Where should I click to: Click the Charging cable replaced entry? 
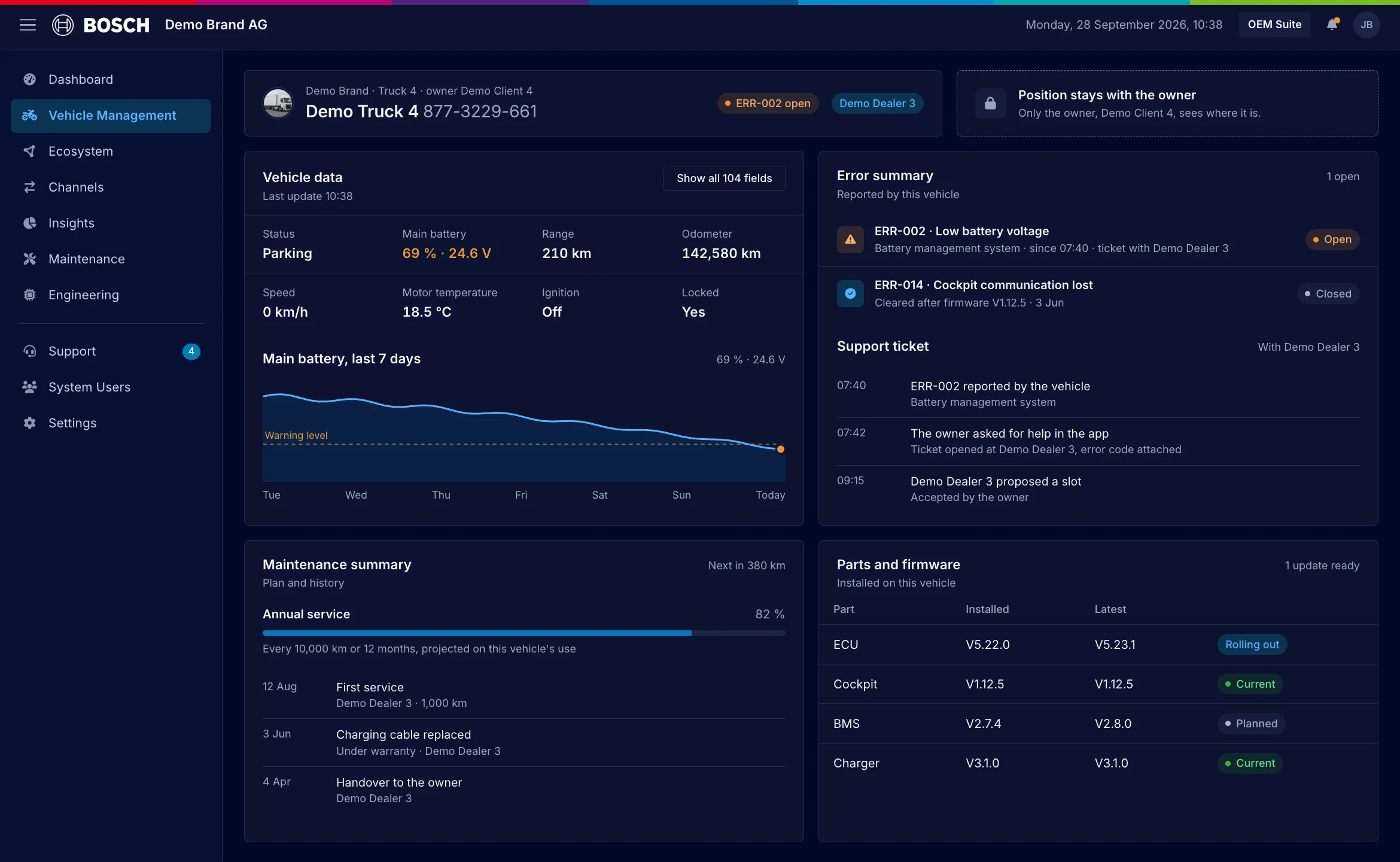click(524, 742)
